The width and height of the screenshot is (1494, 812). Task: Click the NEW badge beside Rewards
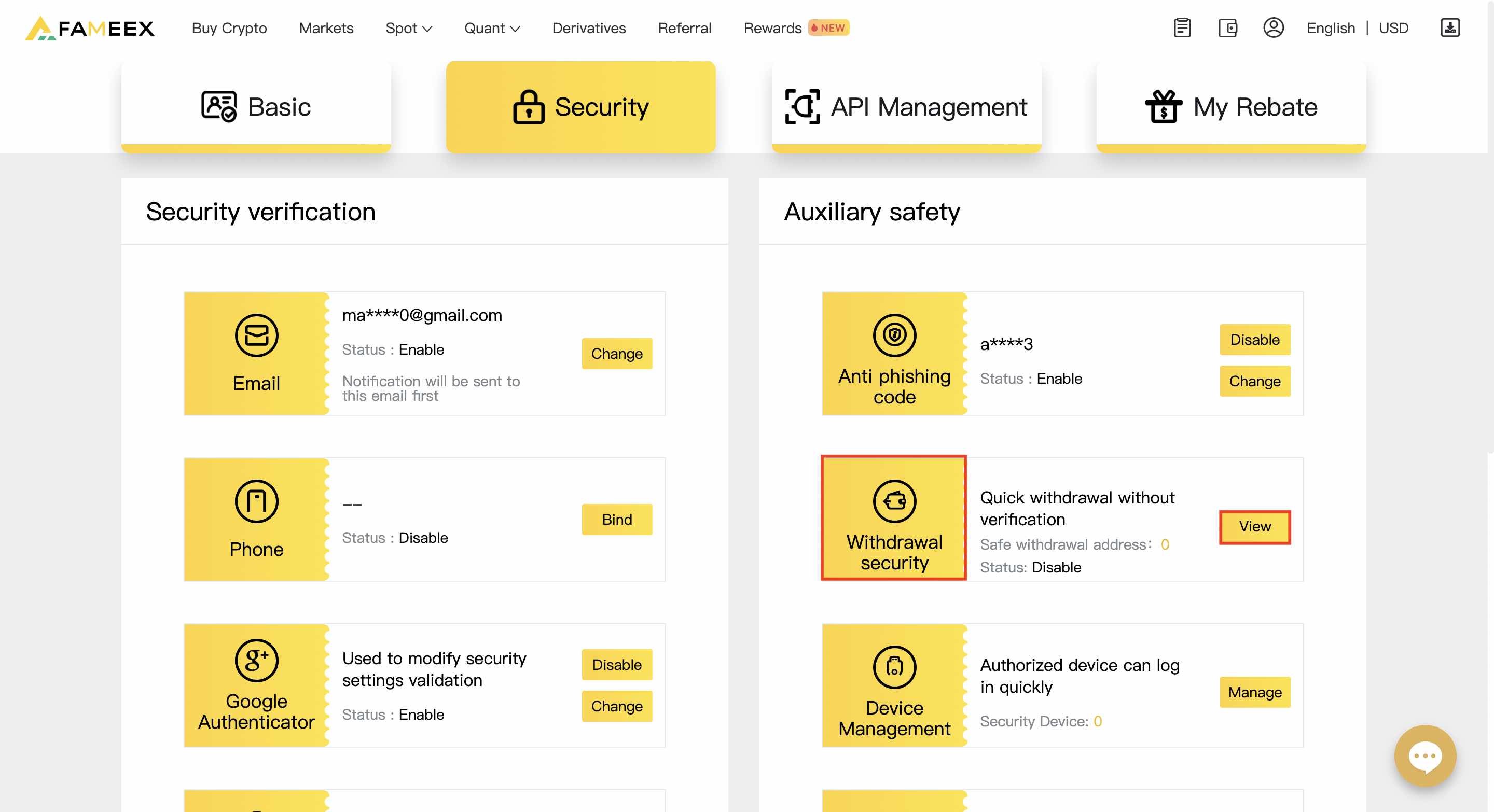[x=829, y=28]
